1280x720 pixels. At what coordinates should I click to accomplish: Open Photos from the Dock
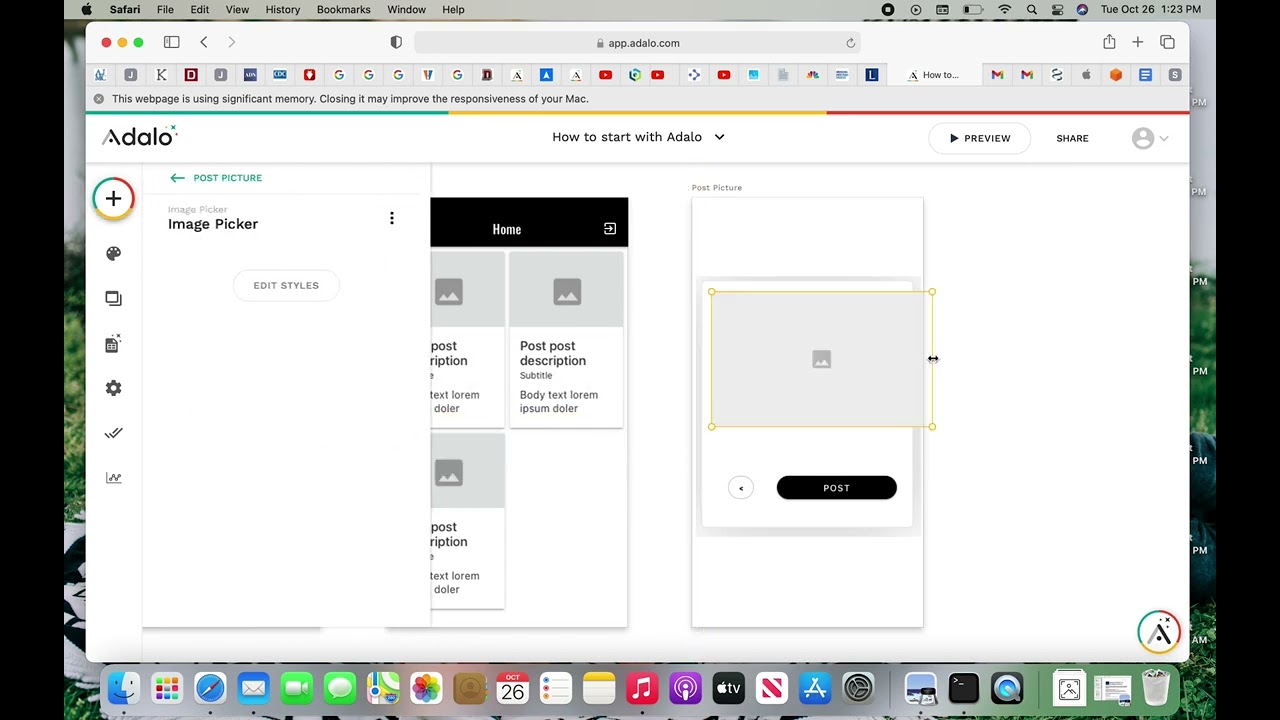click(x=426, y=688)
